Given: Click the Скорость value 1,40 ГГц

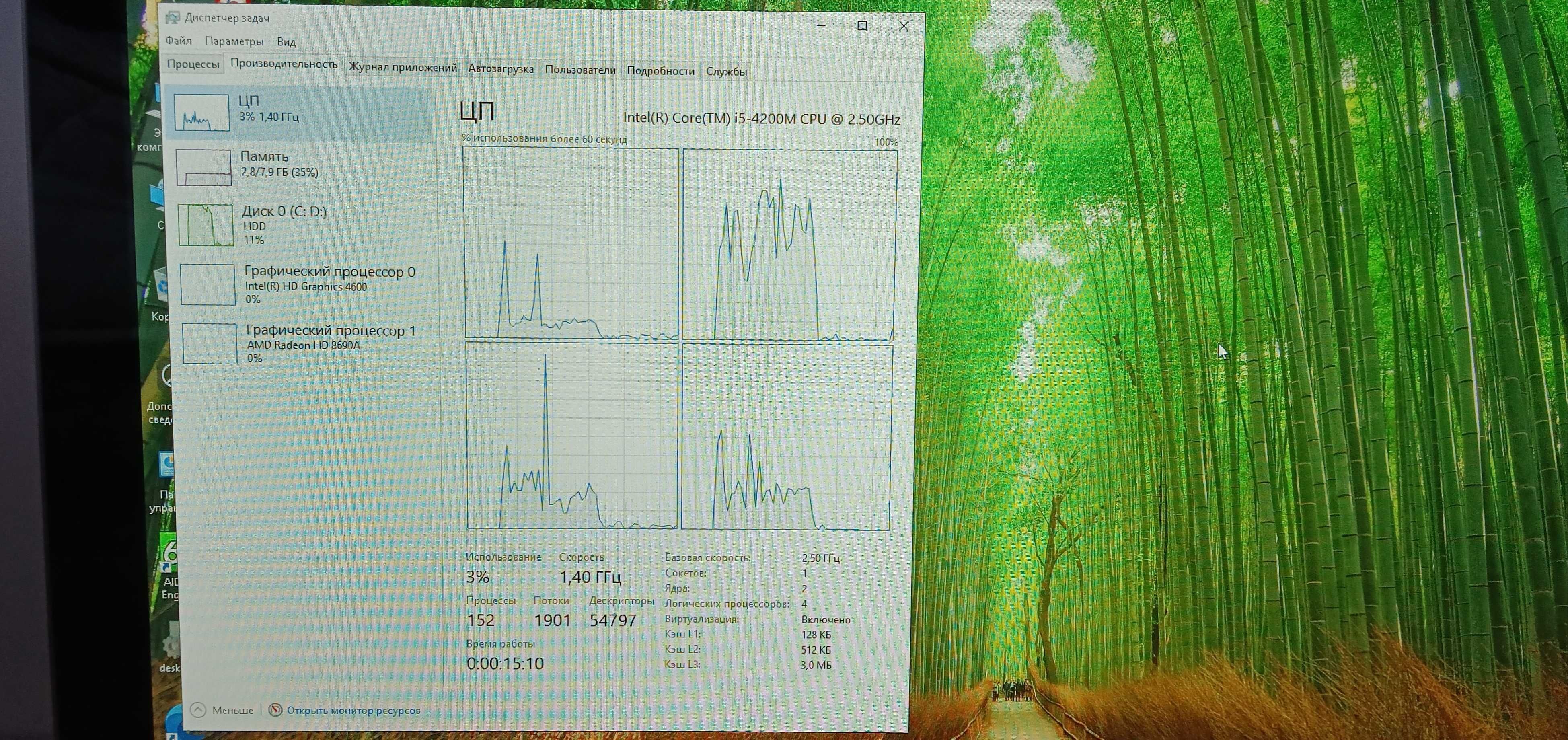Looking at the screenshot, I should tap(590, 577).
